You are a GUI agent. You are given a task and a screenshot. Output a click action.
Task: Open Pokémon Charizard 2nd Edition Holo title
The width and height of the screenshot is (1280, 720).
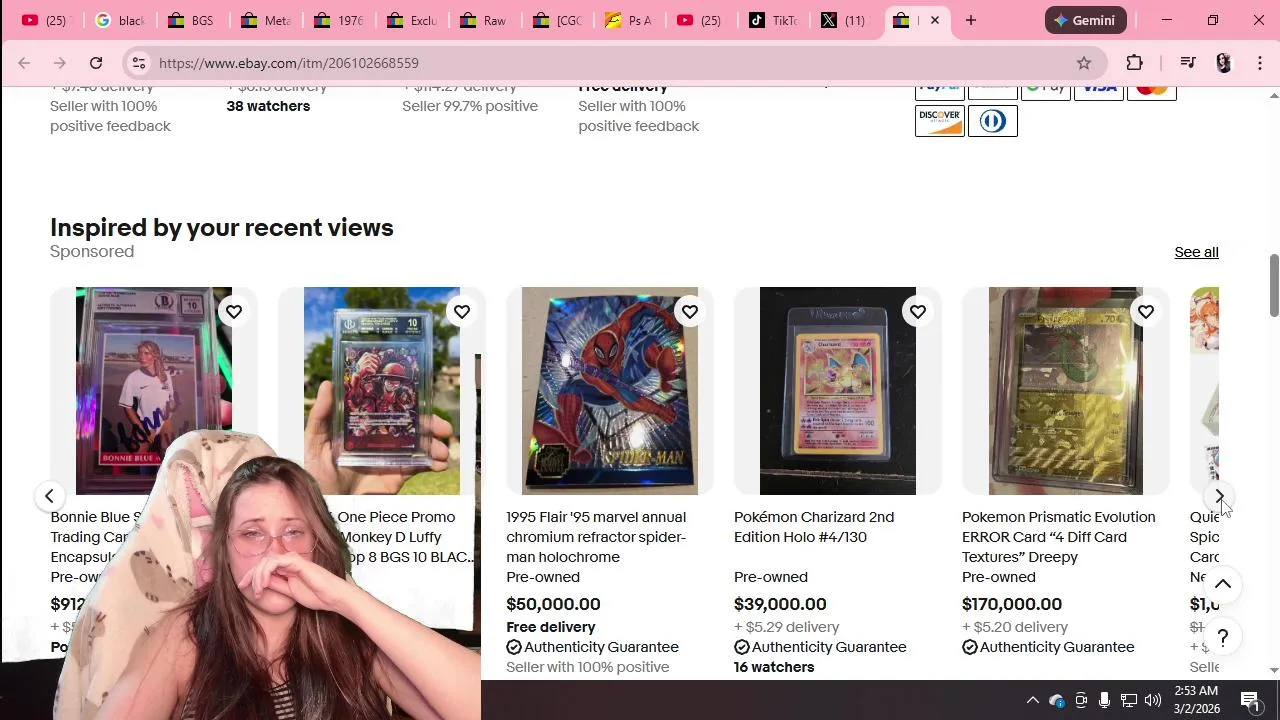pyautogui.click(x=814, y=527)
